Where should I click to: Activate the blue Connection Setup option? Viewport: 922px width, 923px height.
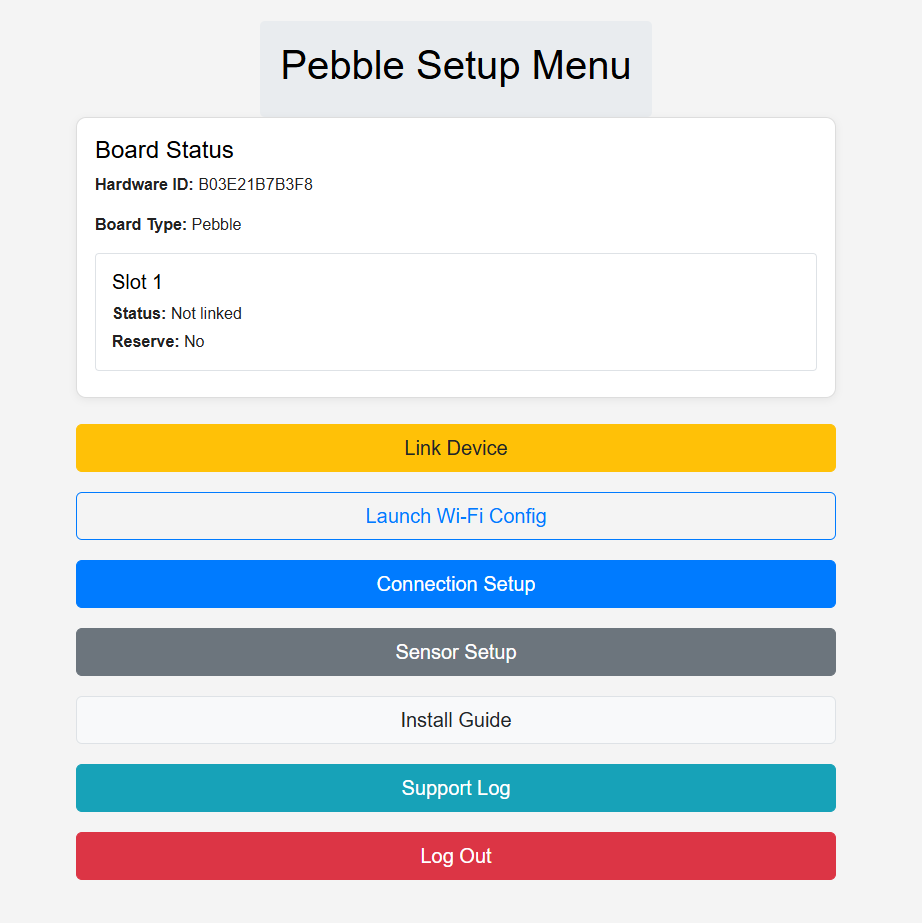(x=456, y=584)
